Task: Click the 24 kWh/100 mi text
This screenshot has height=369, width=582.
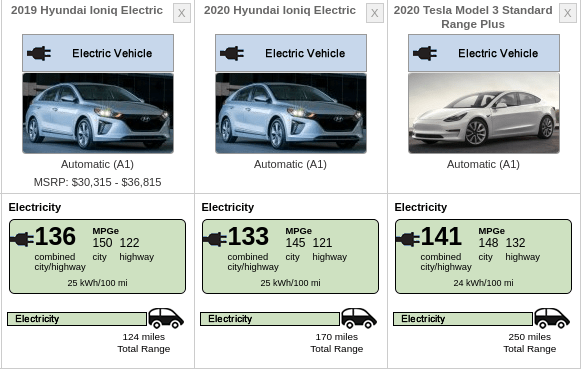Action: tap(483, 283)
